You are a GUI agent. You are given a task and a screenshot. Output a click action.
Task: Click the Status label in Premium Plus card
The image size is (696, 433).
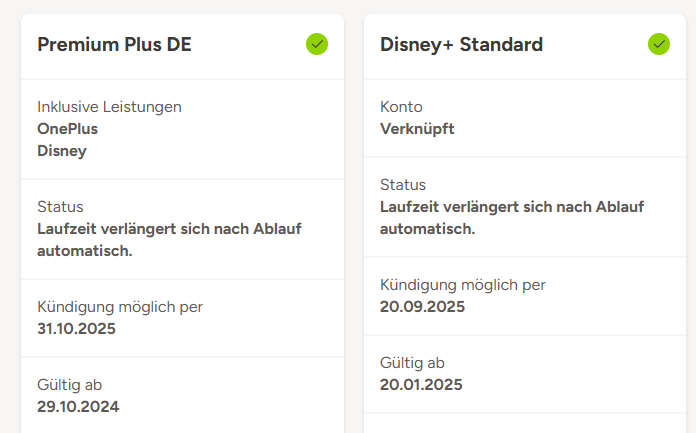(x=60, y=207)
